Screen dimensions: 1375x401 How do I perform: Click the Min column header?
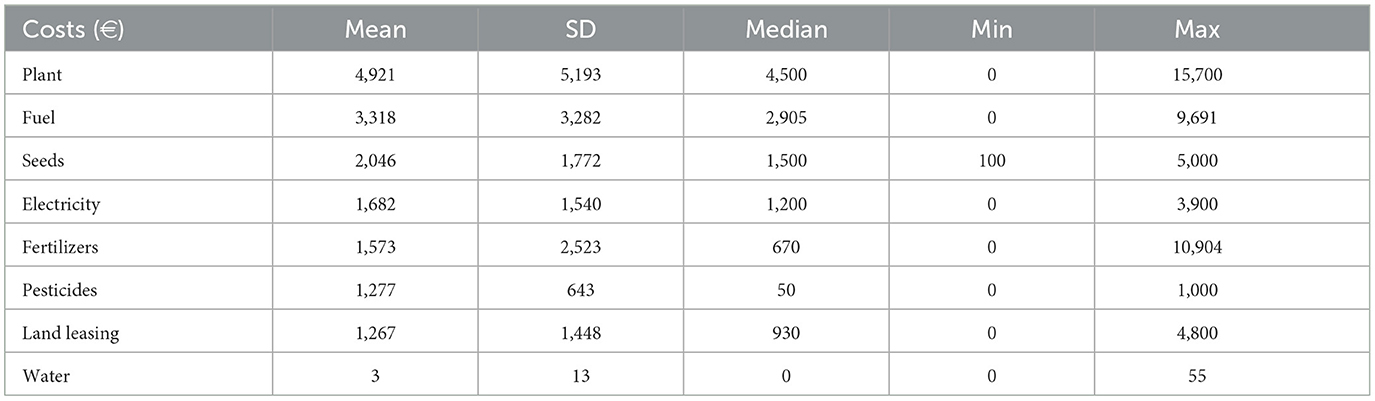(x=992, y=29)
